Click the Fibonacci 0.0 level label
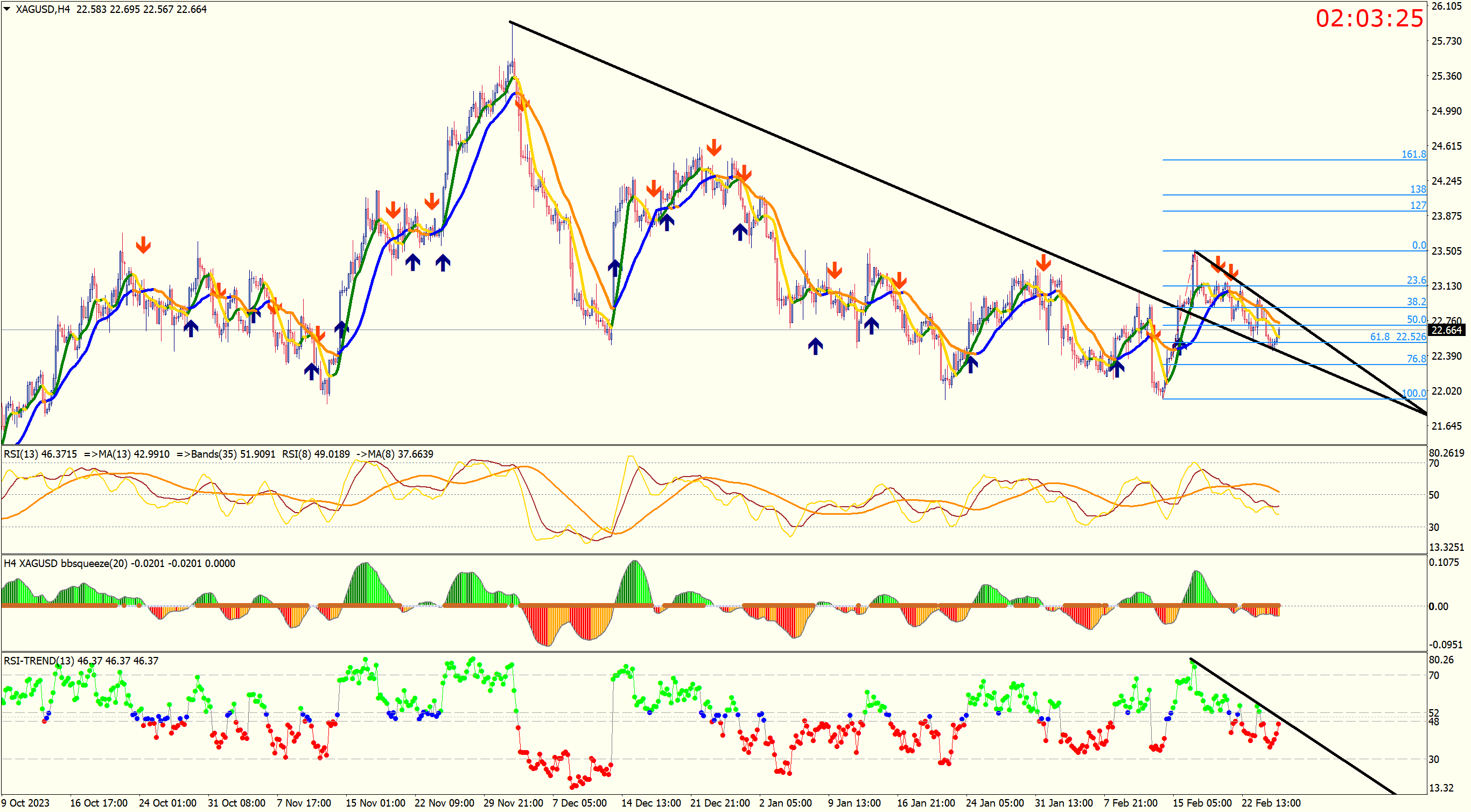 (x=1418, y=245)
